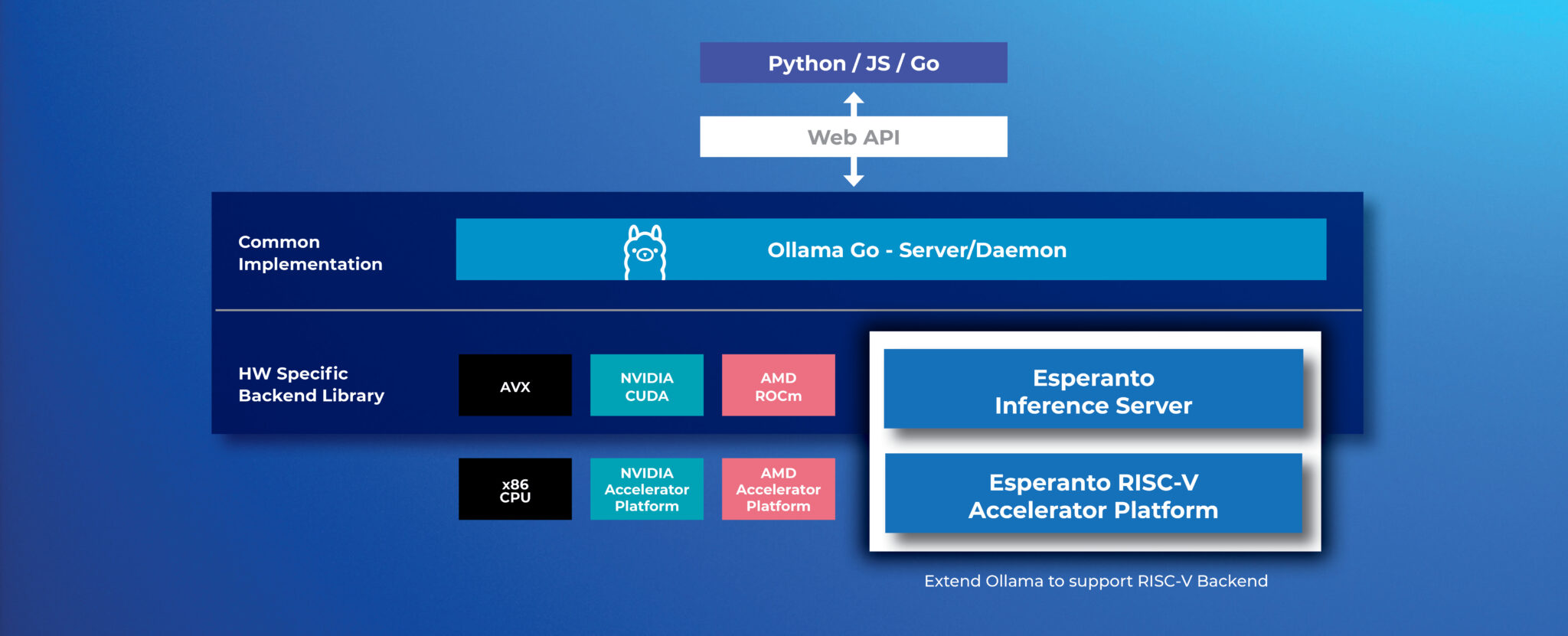This screenshot has height=636, width=1568.
Task: Click the AMD Accelerator Platform block
Action: 778,490
